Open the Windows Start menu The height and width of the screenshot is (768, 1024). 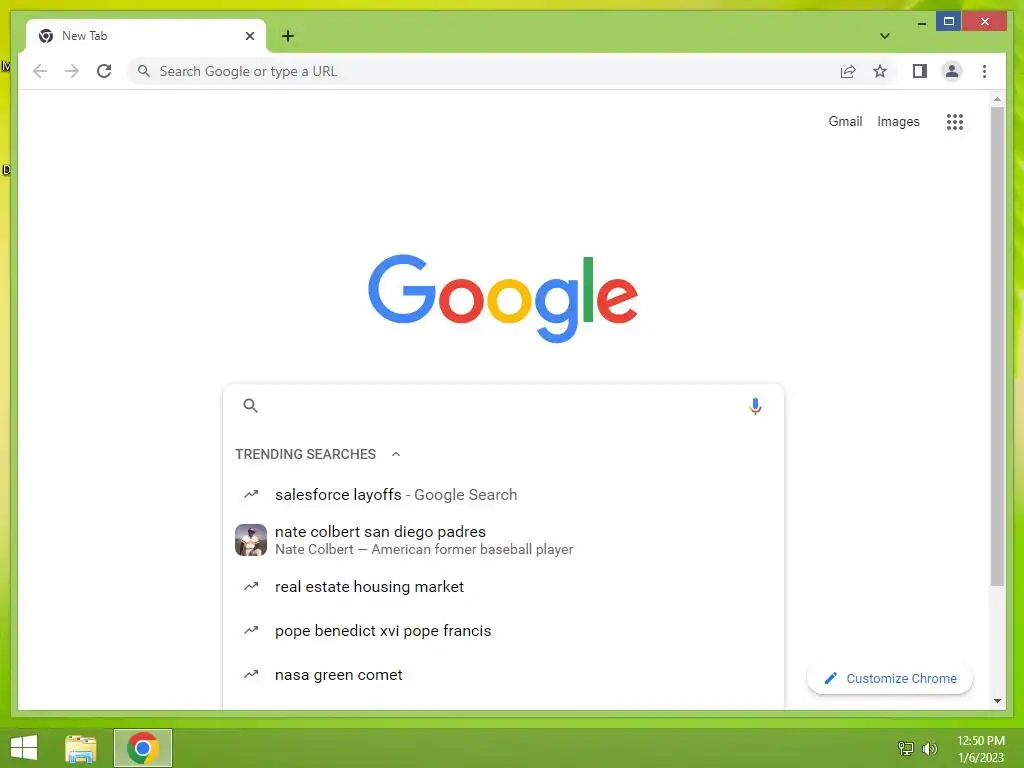click(x=24, y=748)
